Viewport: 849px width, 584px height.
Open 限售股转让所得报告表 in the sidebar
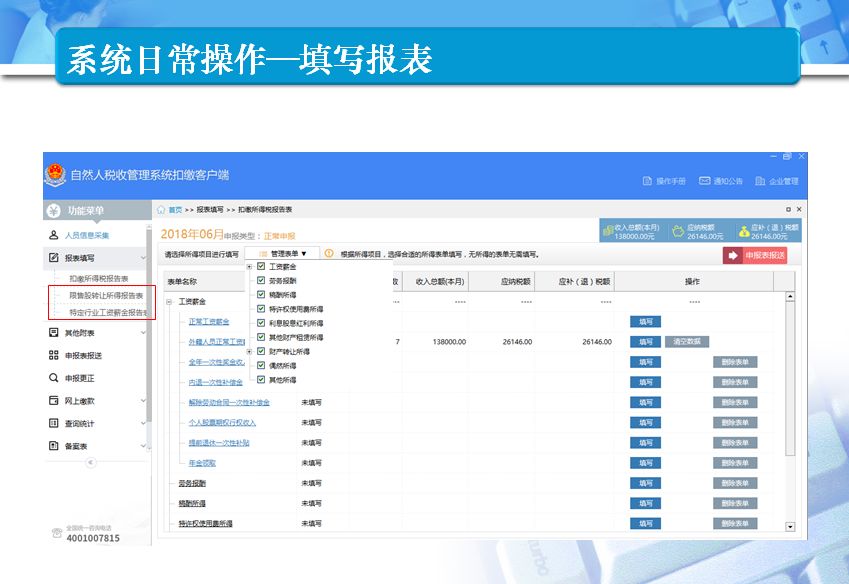coord(106,296)
